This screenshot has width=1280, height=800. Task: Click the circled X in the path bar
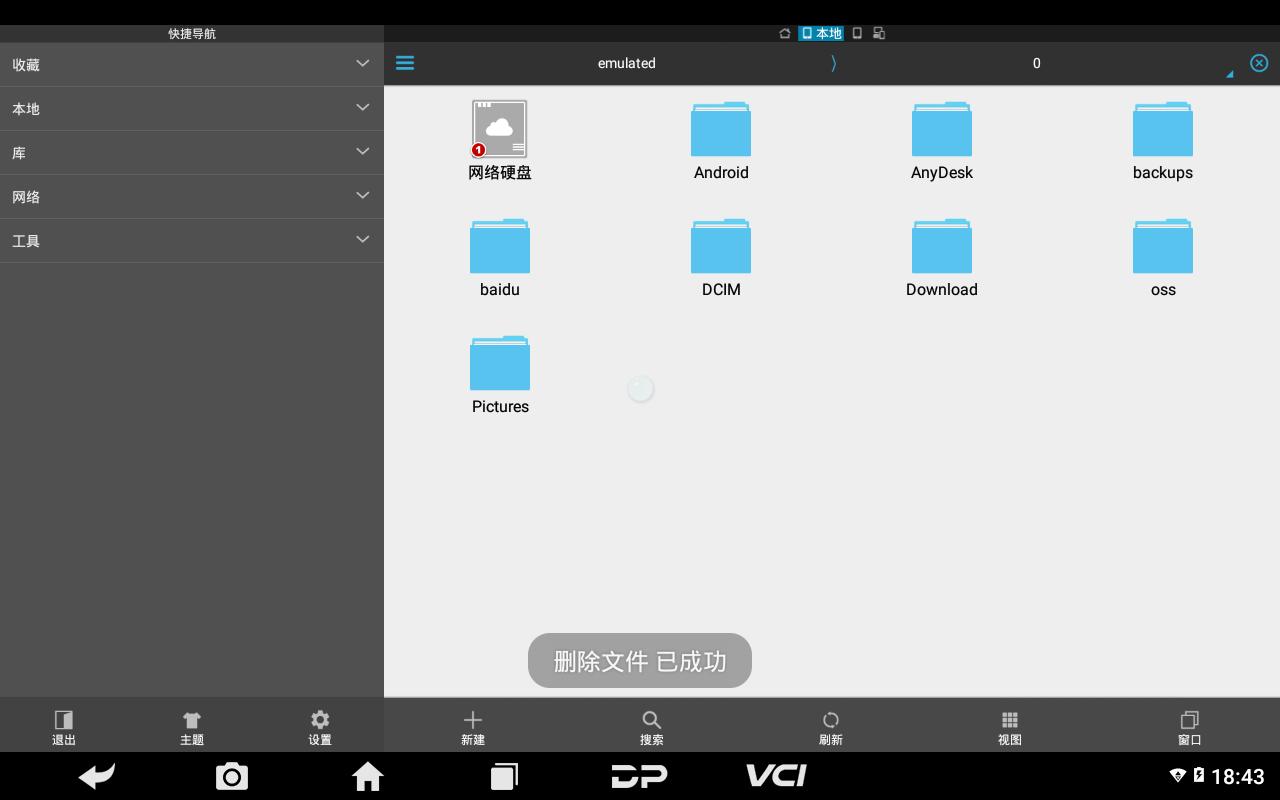pyautogui.click(x=1259, y=63)
